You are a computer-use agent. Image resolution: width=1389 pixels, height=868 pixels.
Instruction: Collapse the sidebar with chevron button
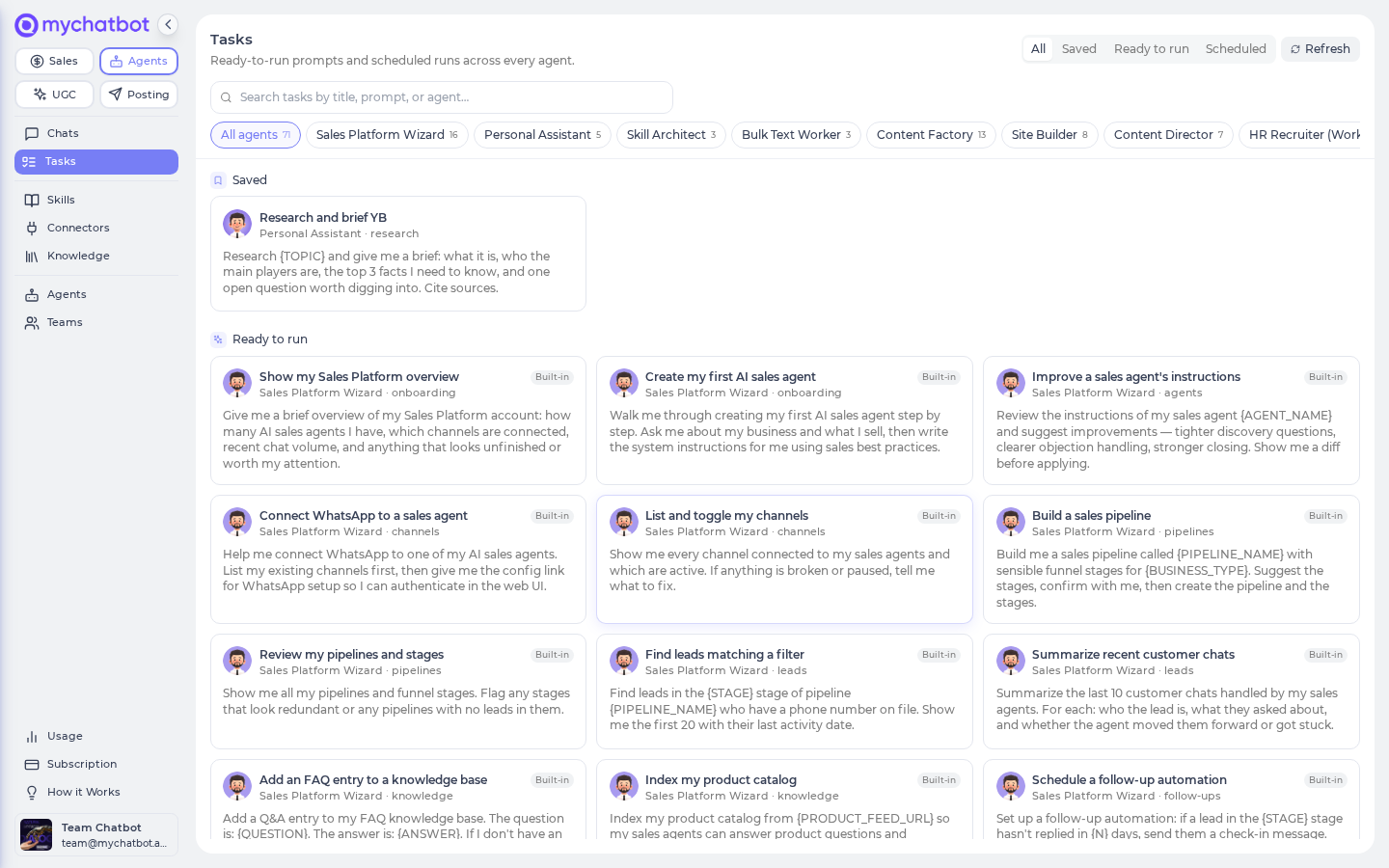[x=168, y=25]
